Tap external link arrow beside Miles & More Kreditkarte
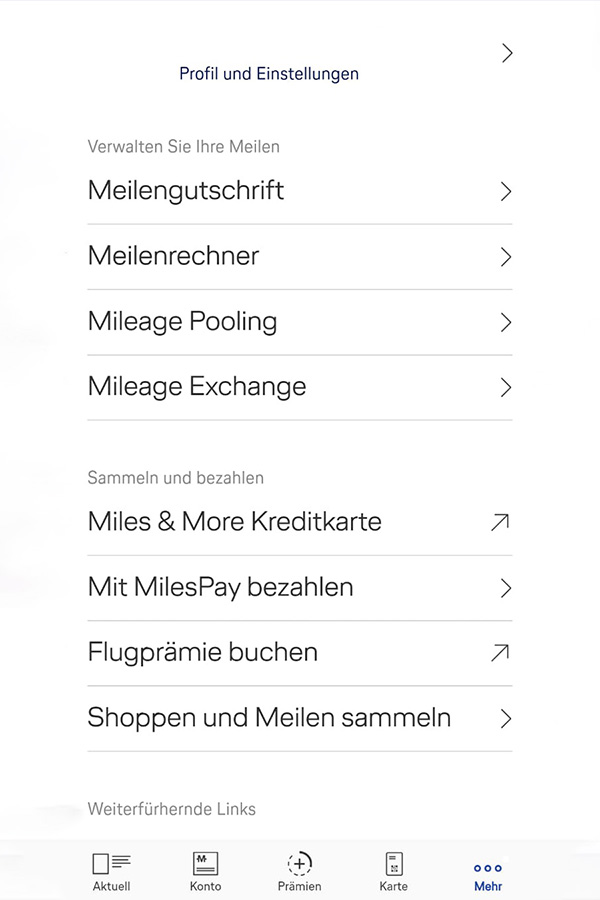600x900 pixels. tap(500, 521)
